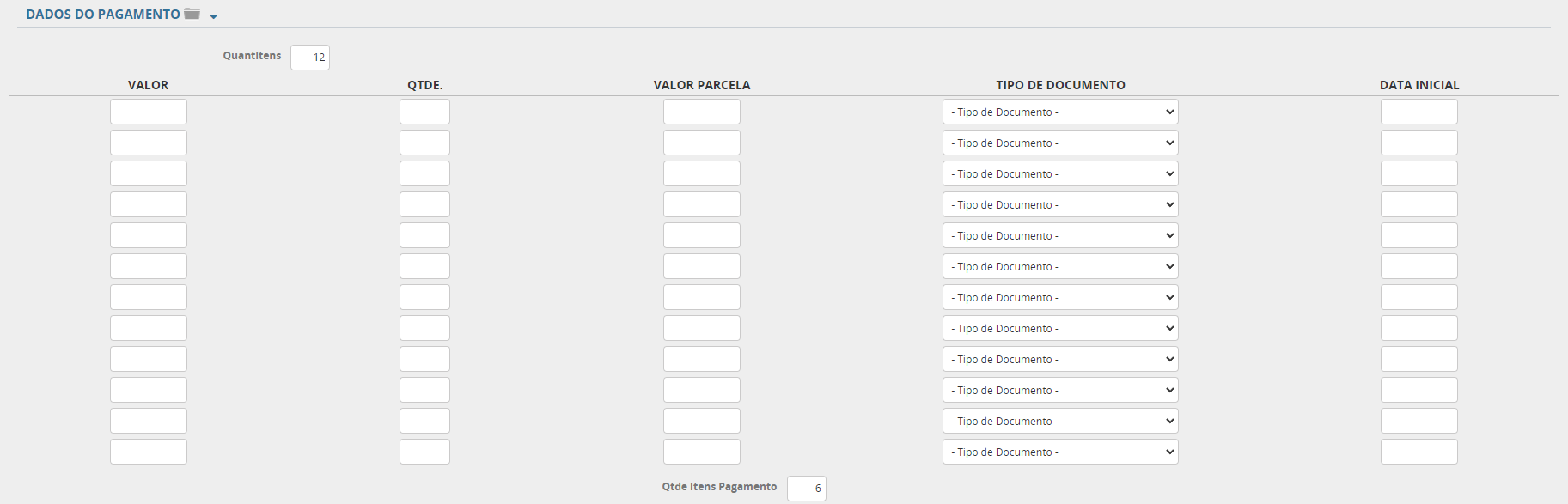This screenshot has height=504, width=1568.
Task: Open the Dados do Pagamento header link
Action: (103, 15)
